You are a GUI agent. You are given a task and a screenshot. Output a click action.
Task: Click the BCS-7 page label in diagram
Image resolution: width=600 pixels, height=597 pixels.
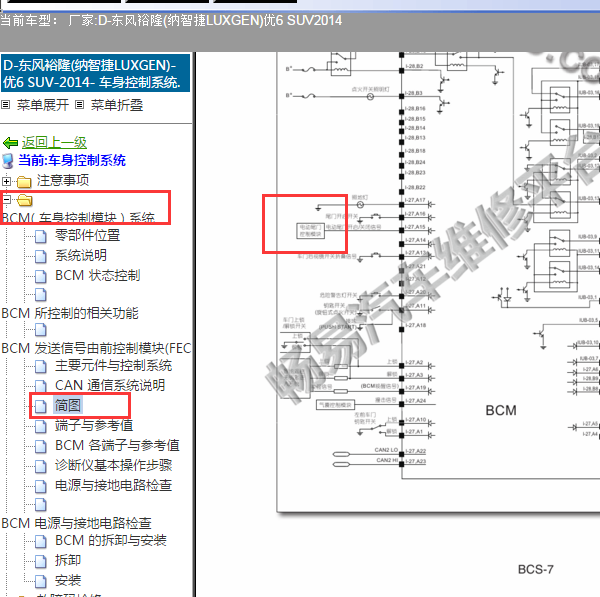pyautogui.click(x=535, y=569)
